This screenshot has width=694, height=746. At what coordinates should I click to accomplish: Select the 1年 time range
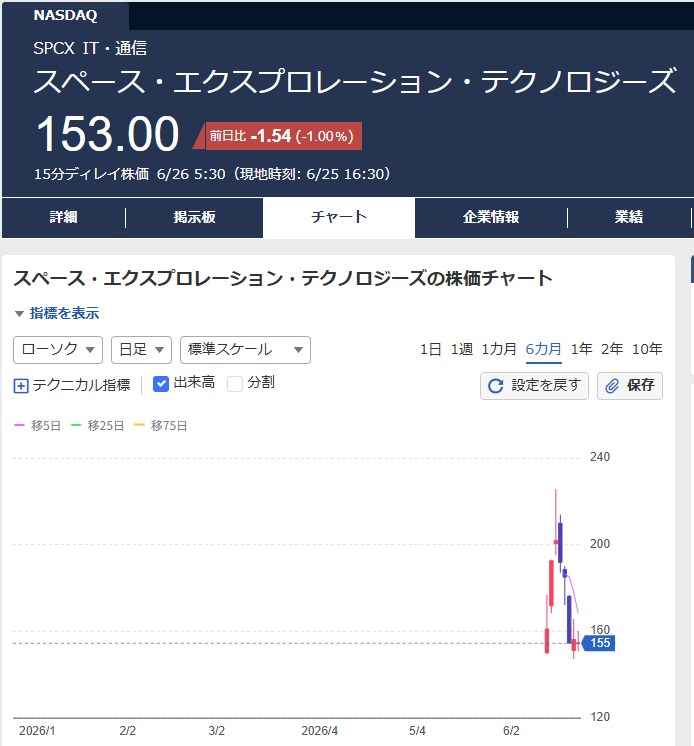[581, 349]
